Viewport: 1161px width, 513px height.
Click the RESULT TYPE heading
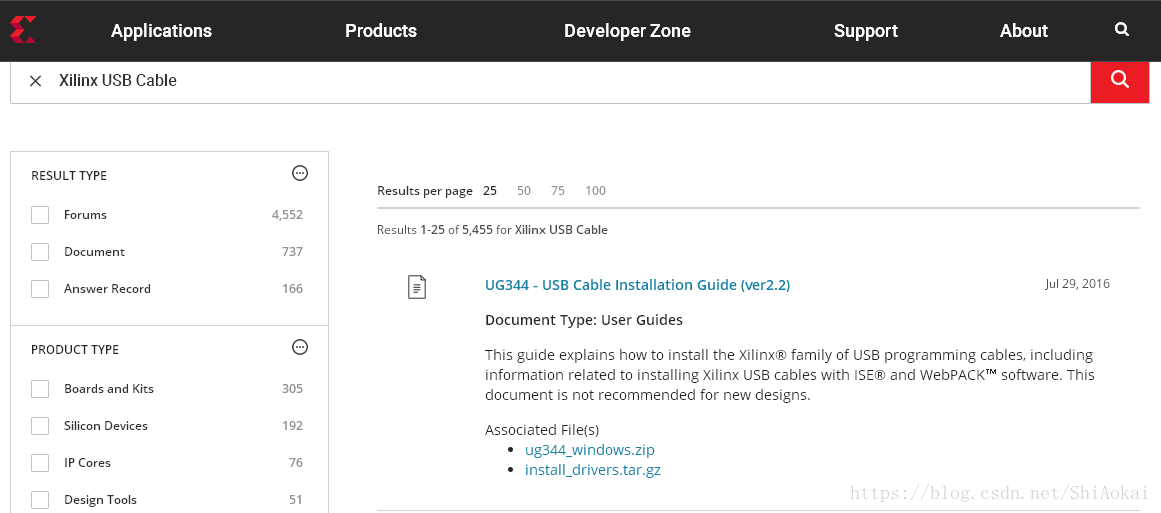coord(69,175)
